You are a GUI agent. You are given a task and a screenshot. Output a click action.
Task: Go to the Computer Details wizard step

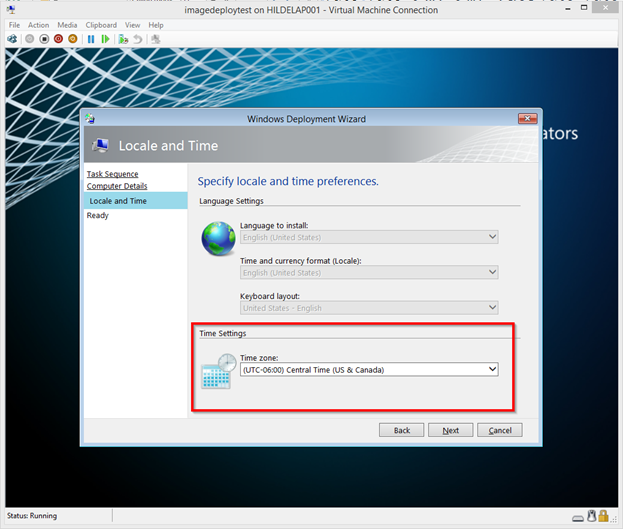[x=117, y=186]
